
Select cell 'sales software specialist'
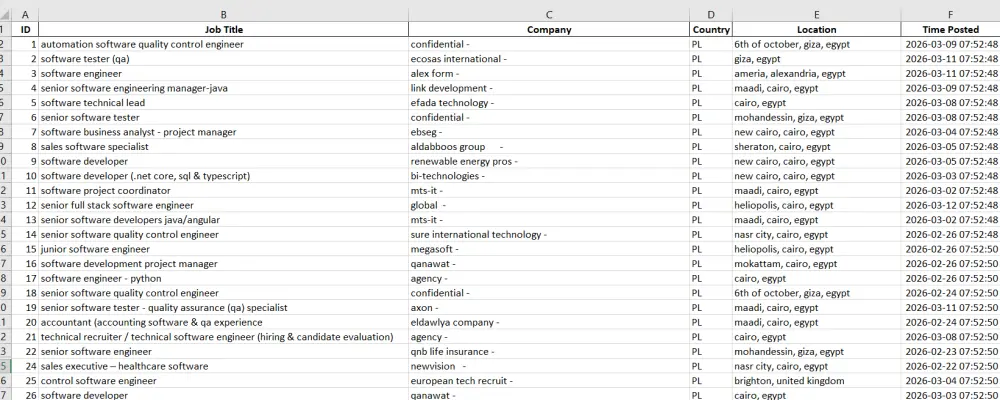pyautogui.click(x=224, y=147)
